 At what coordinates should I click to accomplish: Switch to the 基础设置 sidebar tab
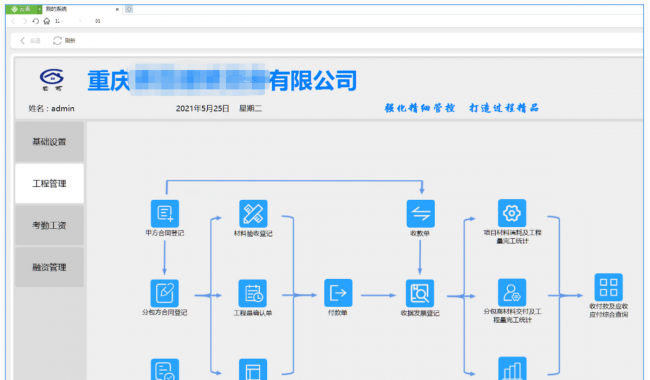(49, 142)
